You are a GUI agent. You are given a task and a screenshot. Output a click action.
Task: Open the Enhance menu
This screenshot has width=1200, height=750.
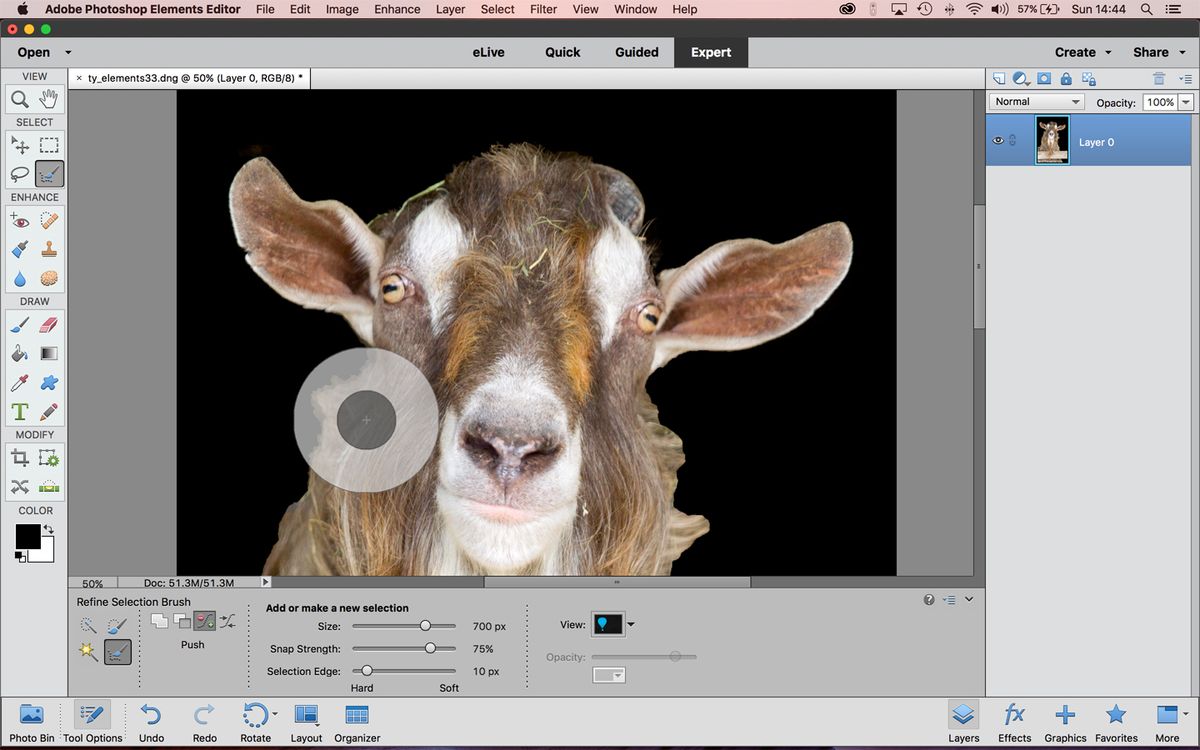click(397, 9)
